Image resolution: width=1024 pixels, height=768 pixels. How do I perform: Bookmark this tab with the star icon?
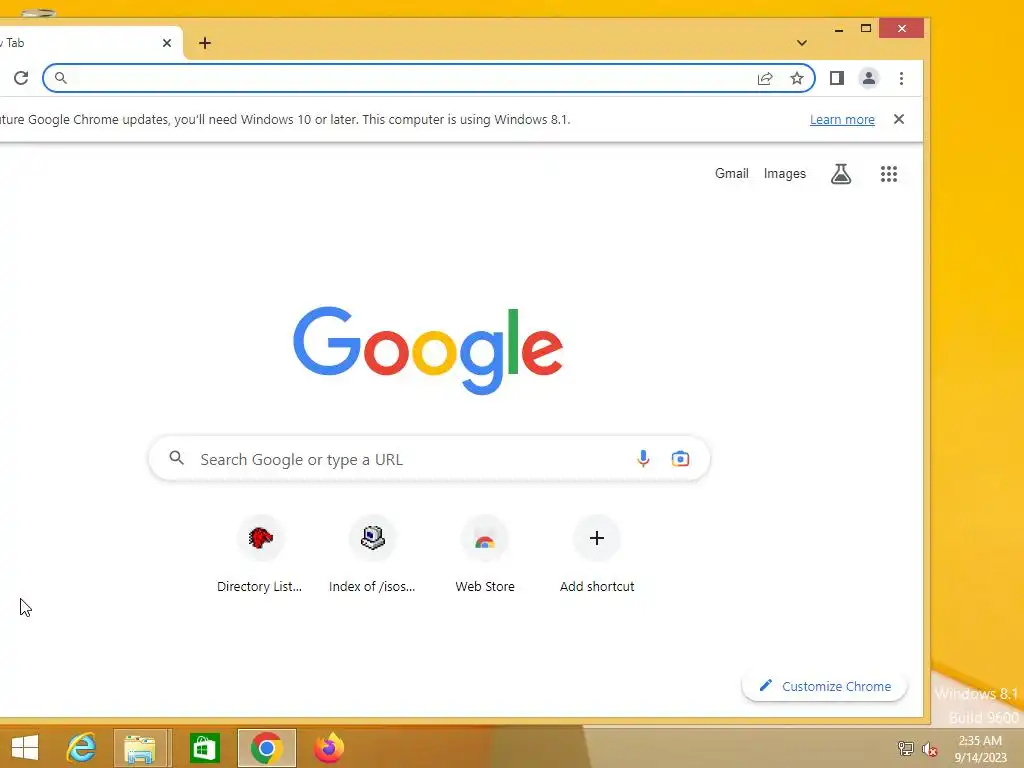click(797, 78)
